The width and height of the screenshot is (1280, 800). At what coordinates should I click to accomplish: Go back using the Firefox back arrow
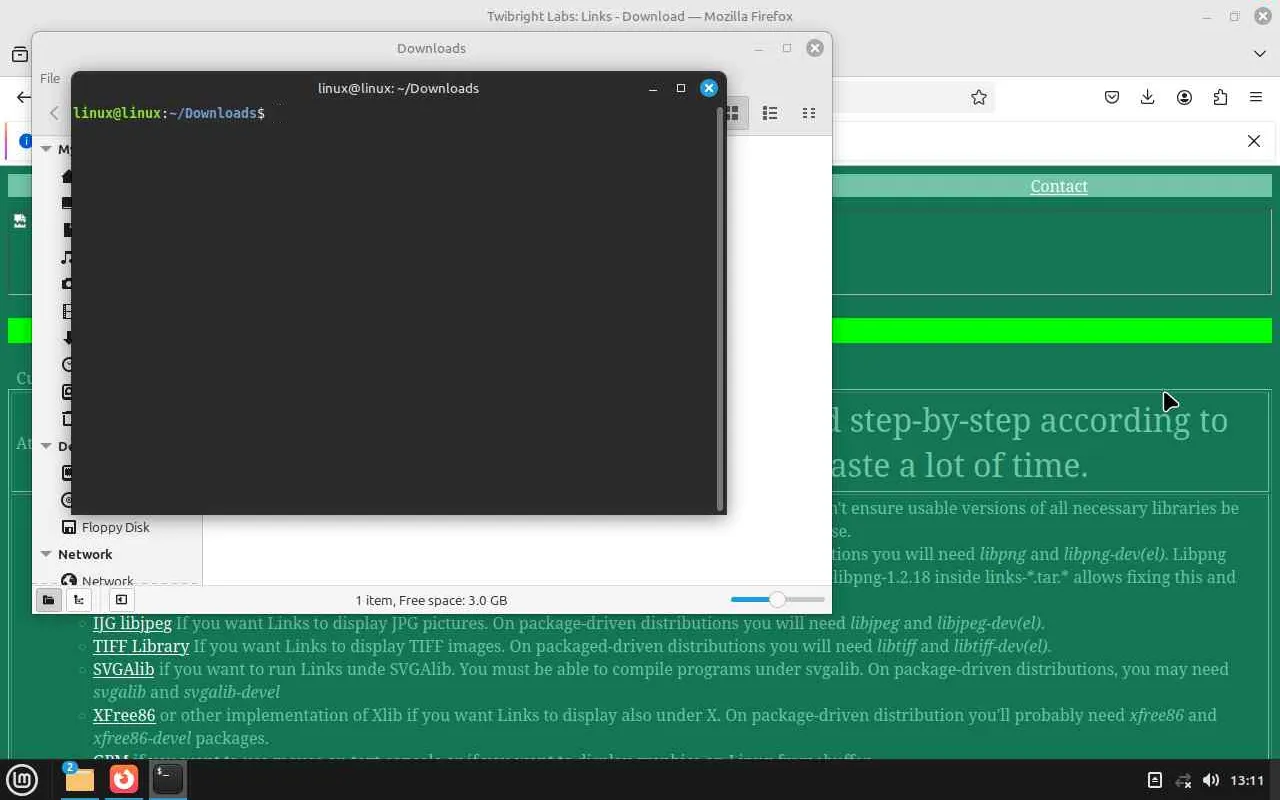[x=23, y=97]
